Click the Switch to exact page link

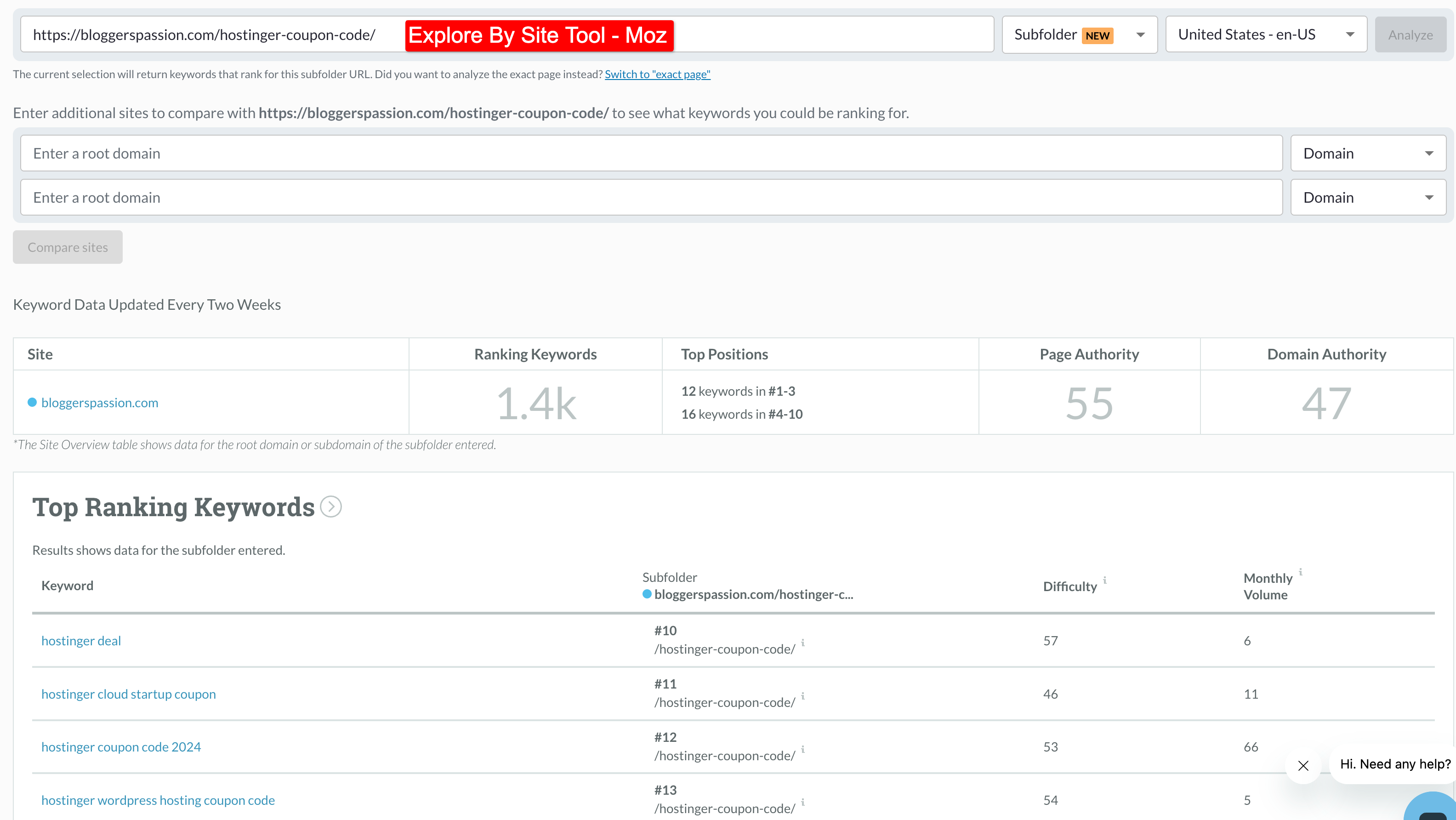[657, 74]
